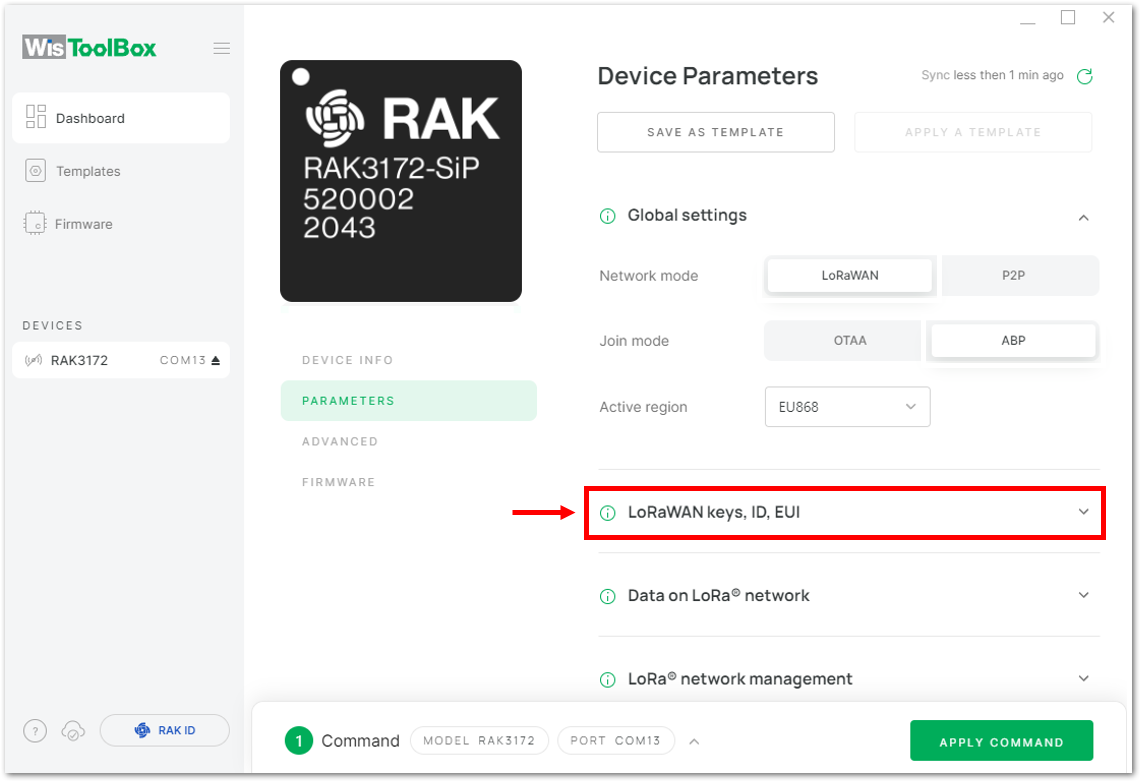Image resolution: width=1141 pixels, height=782 pixels.
Task: Switch to the Parameters tab
Action: pyautogui.click(x=408, y=401)
